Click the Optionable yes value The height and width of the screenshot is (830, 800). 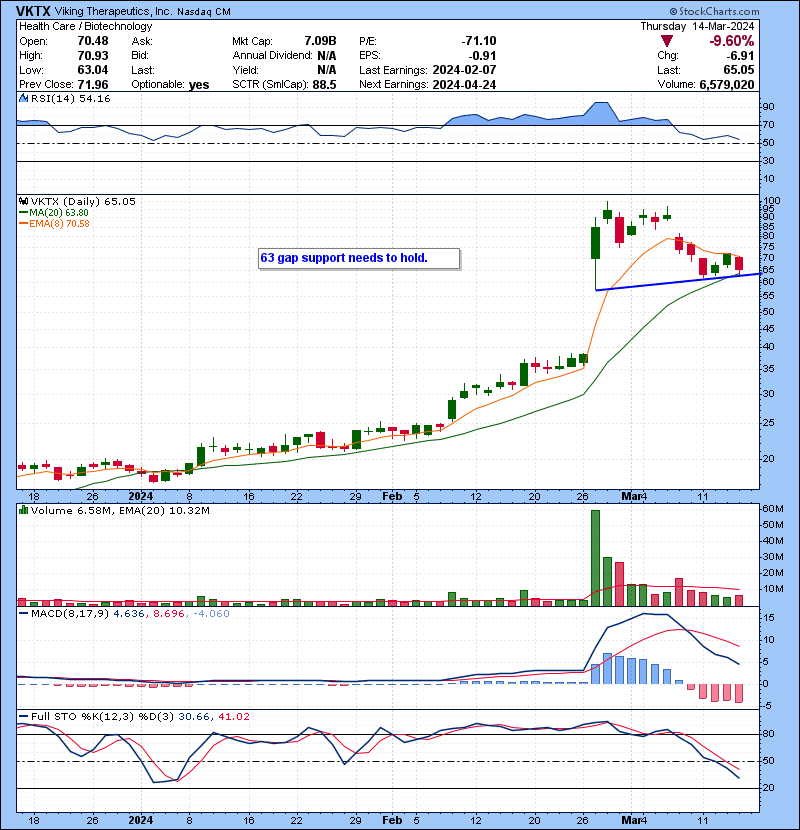(x=199, y=85)
